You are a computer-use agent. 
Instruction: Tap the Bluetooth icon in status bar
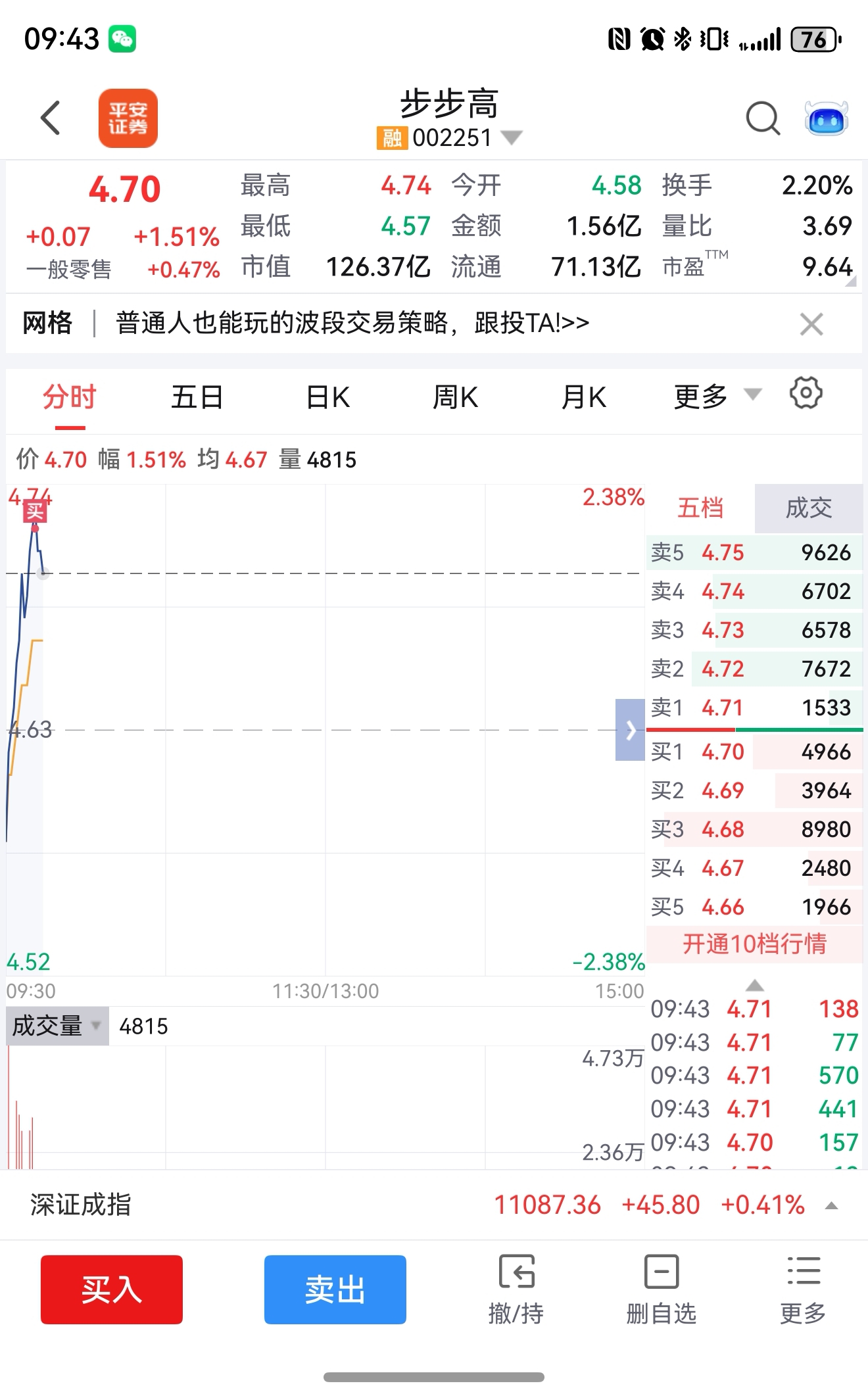(x=683, y=39)
